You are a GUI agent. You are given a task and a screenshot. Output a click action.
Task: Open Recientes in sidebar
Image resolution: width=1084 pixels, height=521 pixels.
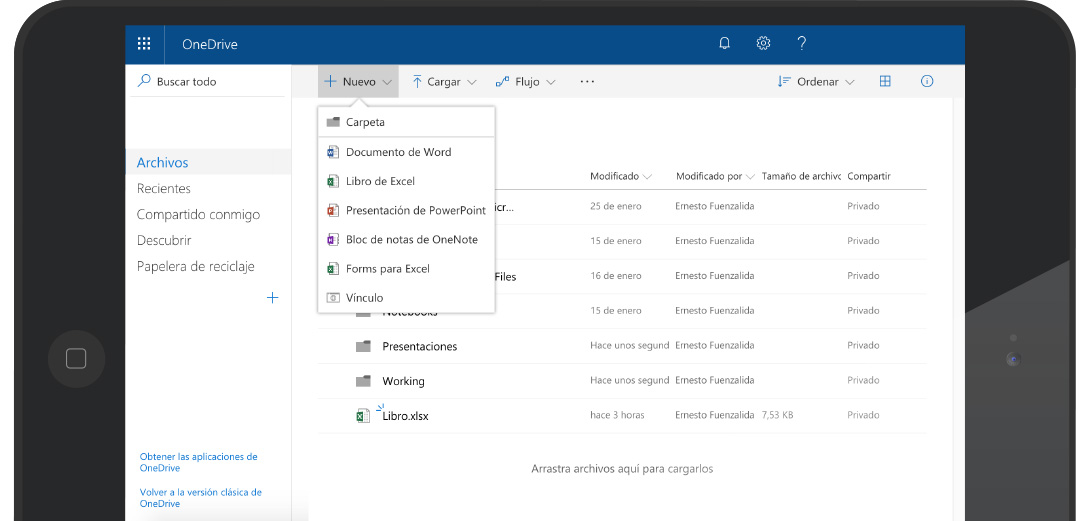[164, 189]
